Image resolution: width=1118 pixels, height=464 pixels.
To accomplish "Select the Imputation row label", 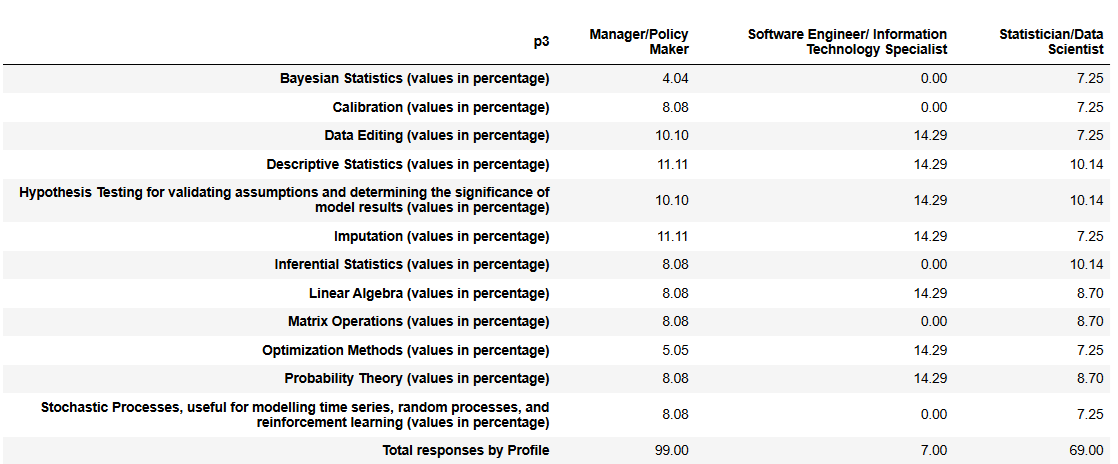I will [x=441, y=236].
